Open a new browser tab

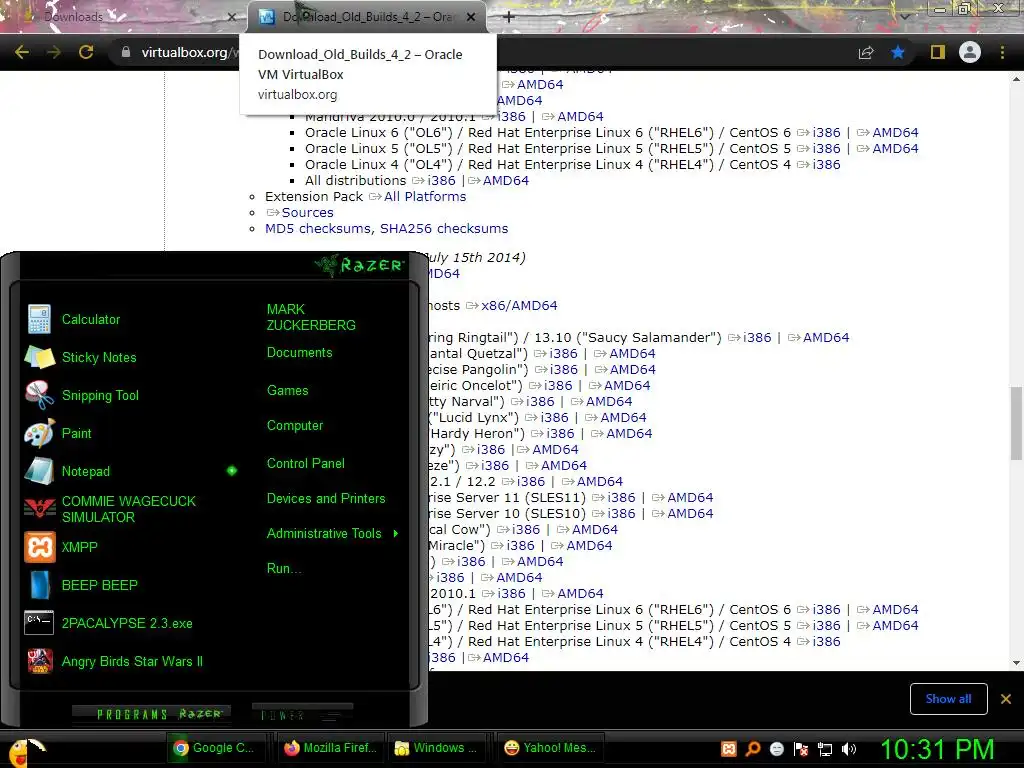pos(509,17)
